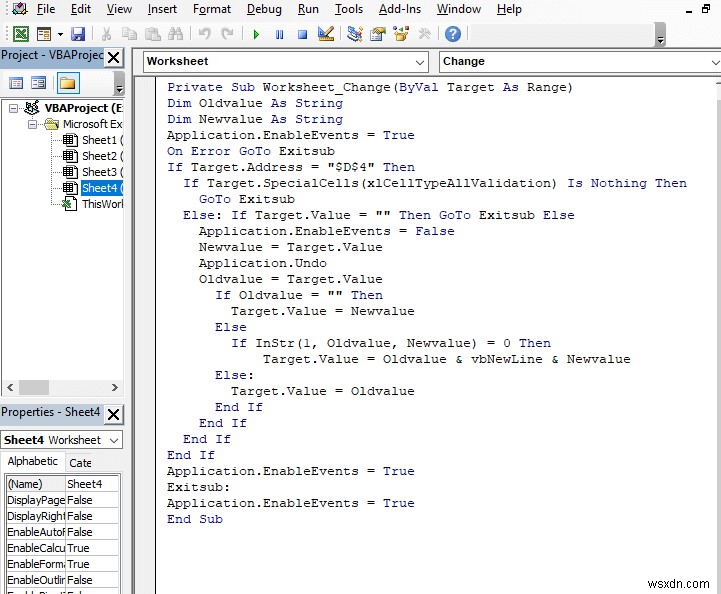The image size is (721, 594).
Task: Open the Tools menu
Action: [x=349, y=9]
